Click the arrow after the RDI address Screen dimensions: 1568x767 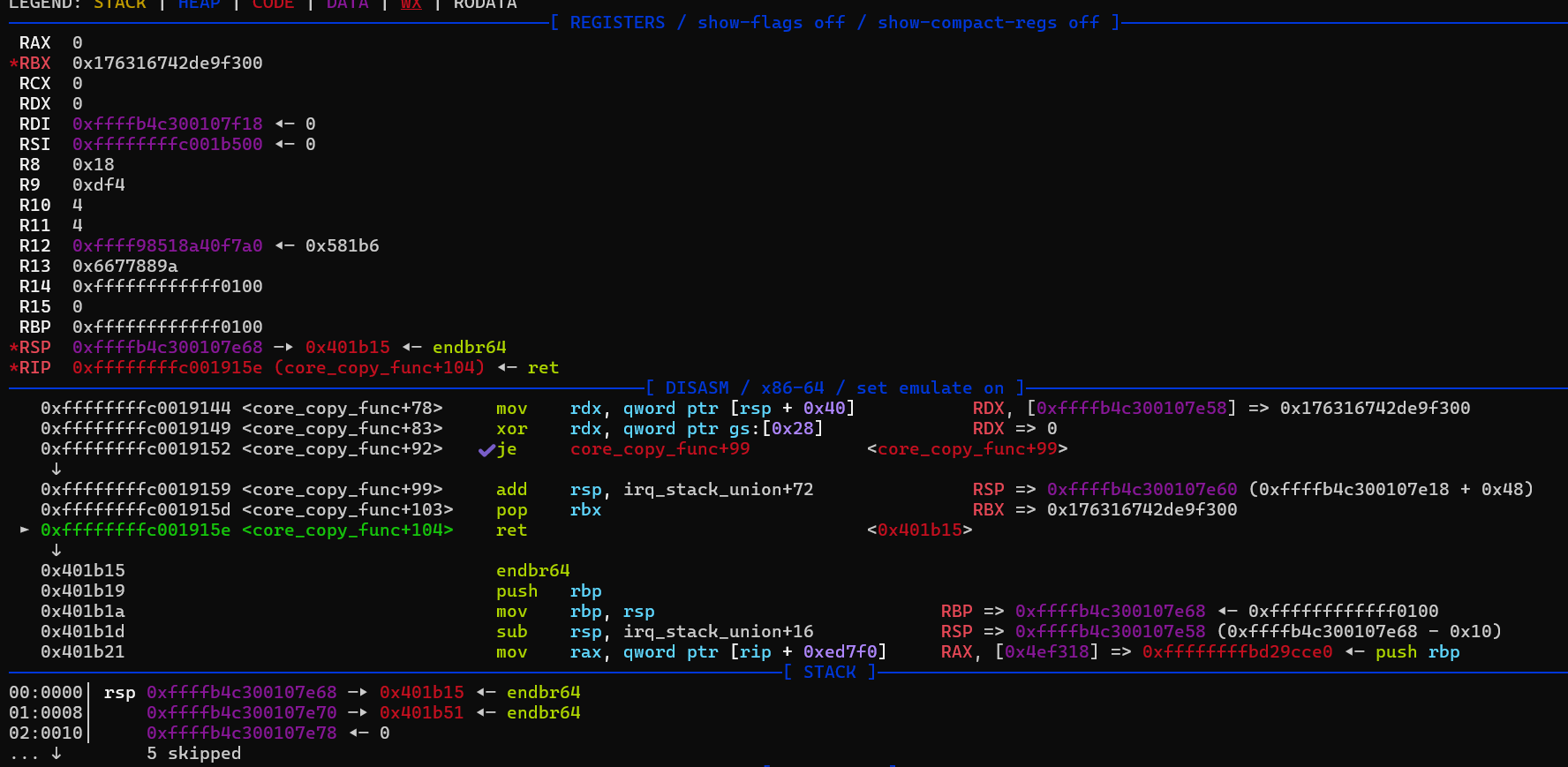pos(284,124)
